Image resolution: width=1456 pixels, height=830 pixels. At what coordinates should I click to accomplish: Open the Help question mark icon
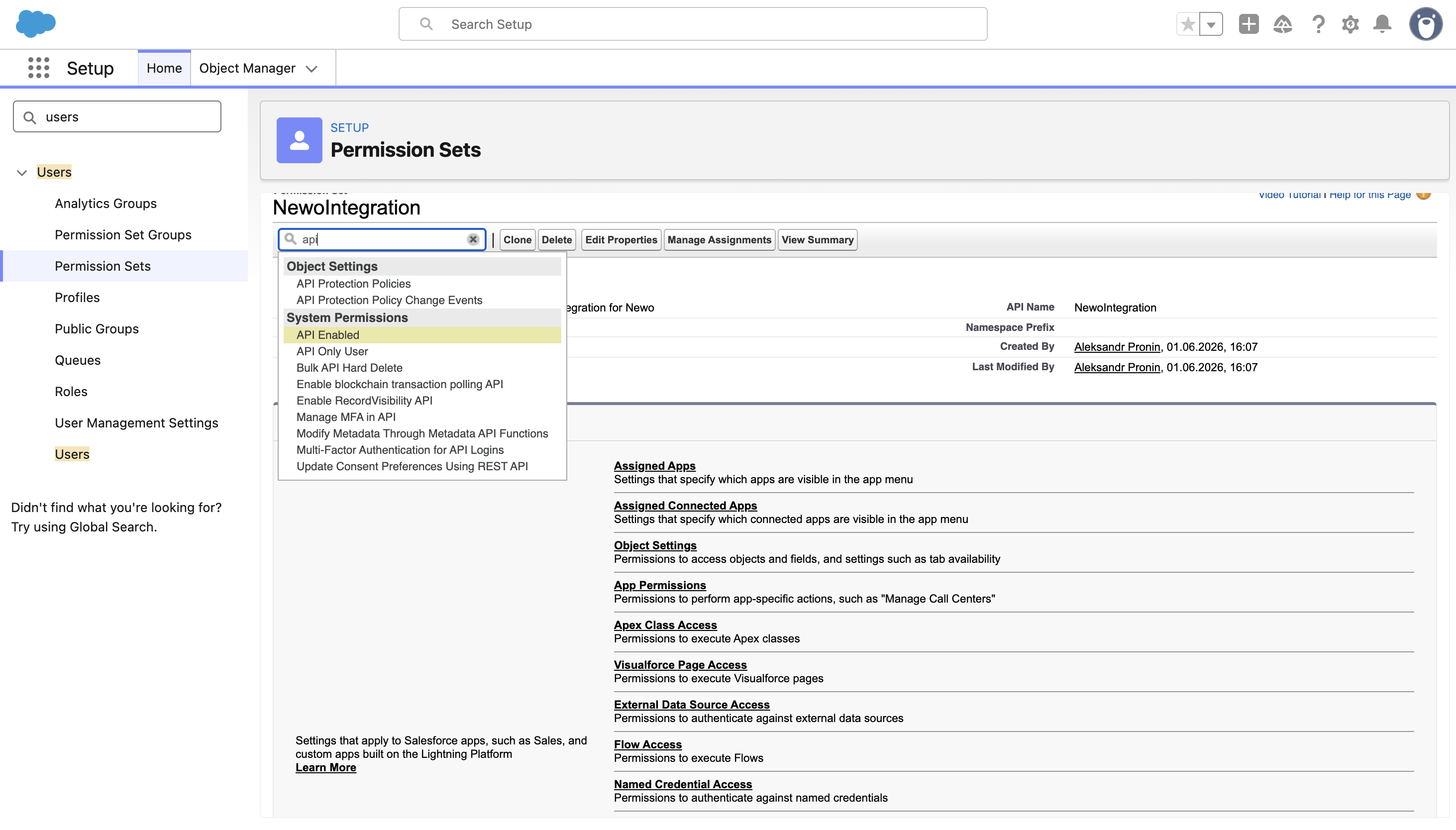1318,24
